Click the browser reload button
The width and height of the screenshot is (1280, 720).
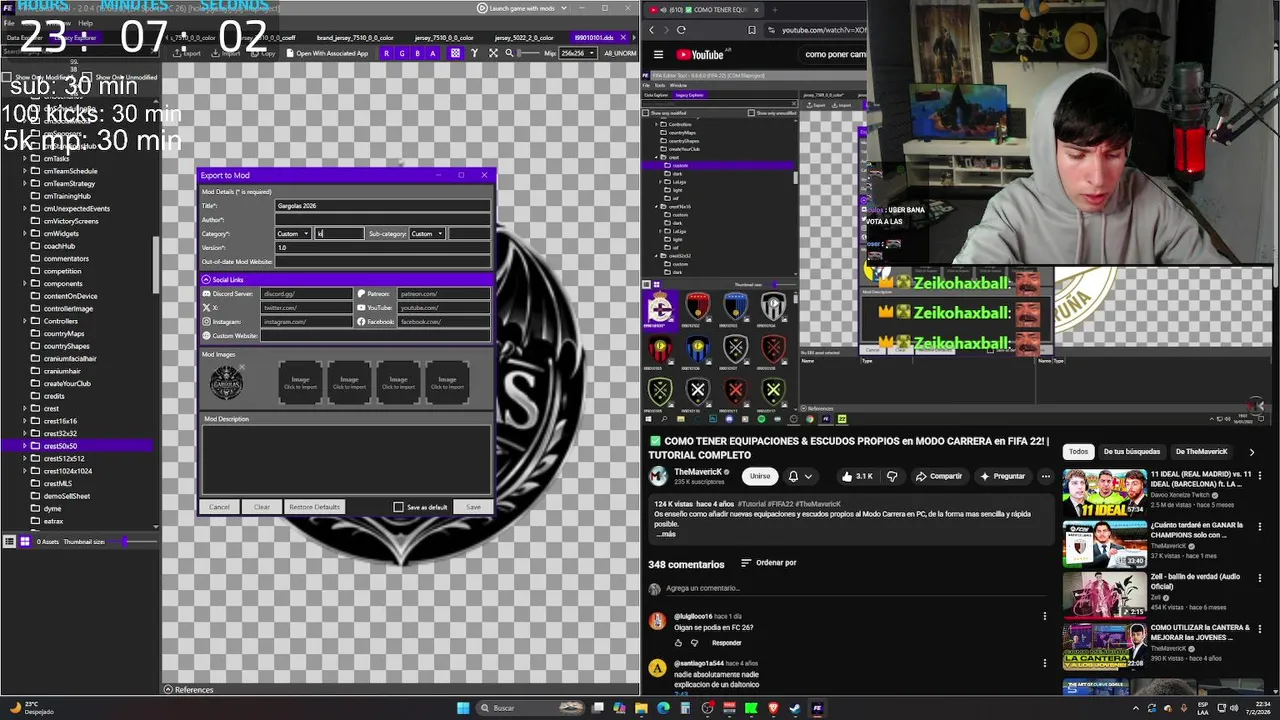point(681,30)
